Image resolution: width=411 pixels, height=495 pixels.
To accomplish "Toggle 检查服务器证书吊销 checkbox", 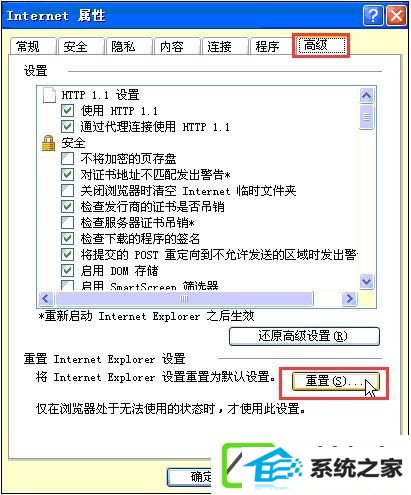I will click(67, 222).
